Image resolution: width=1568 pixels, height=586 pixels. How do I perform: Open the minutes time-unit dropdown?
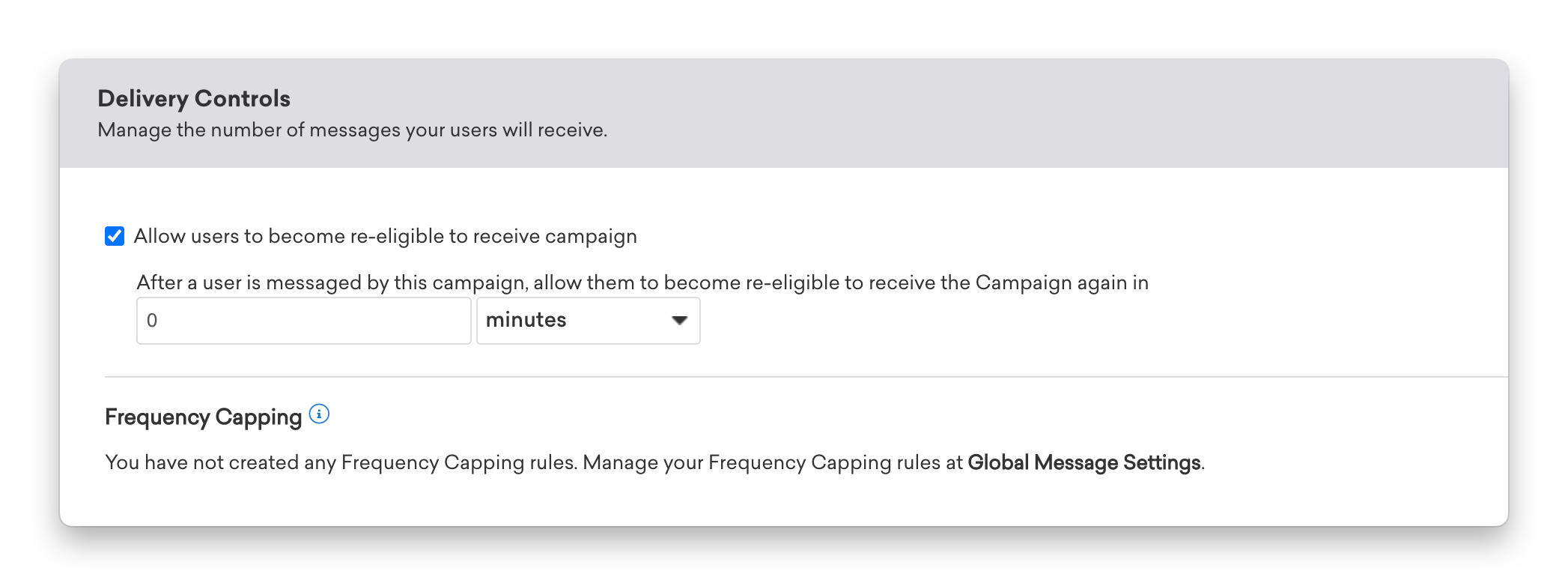click(589, 321)
